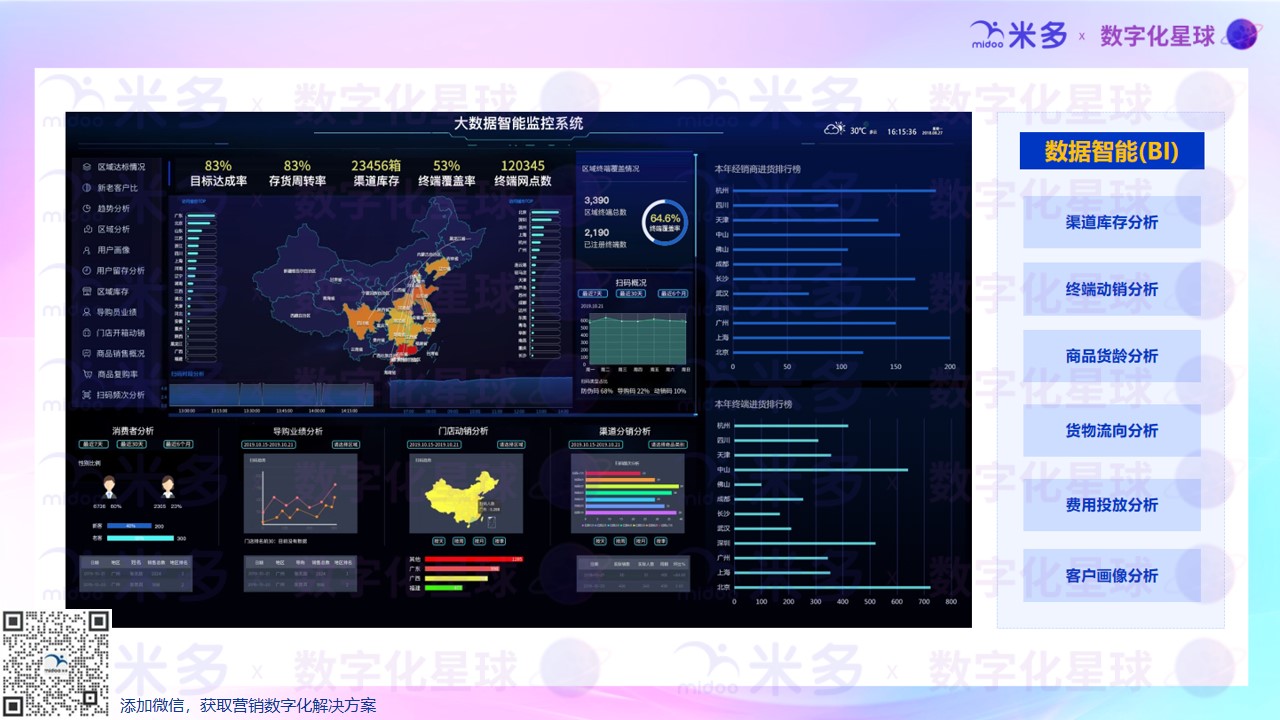The width and height of the screenshot is (1280, 720).
Task: Click 上海 bar in 本年经销商进货排行榜
Action: click(841, 338)
